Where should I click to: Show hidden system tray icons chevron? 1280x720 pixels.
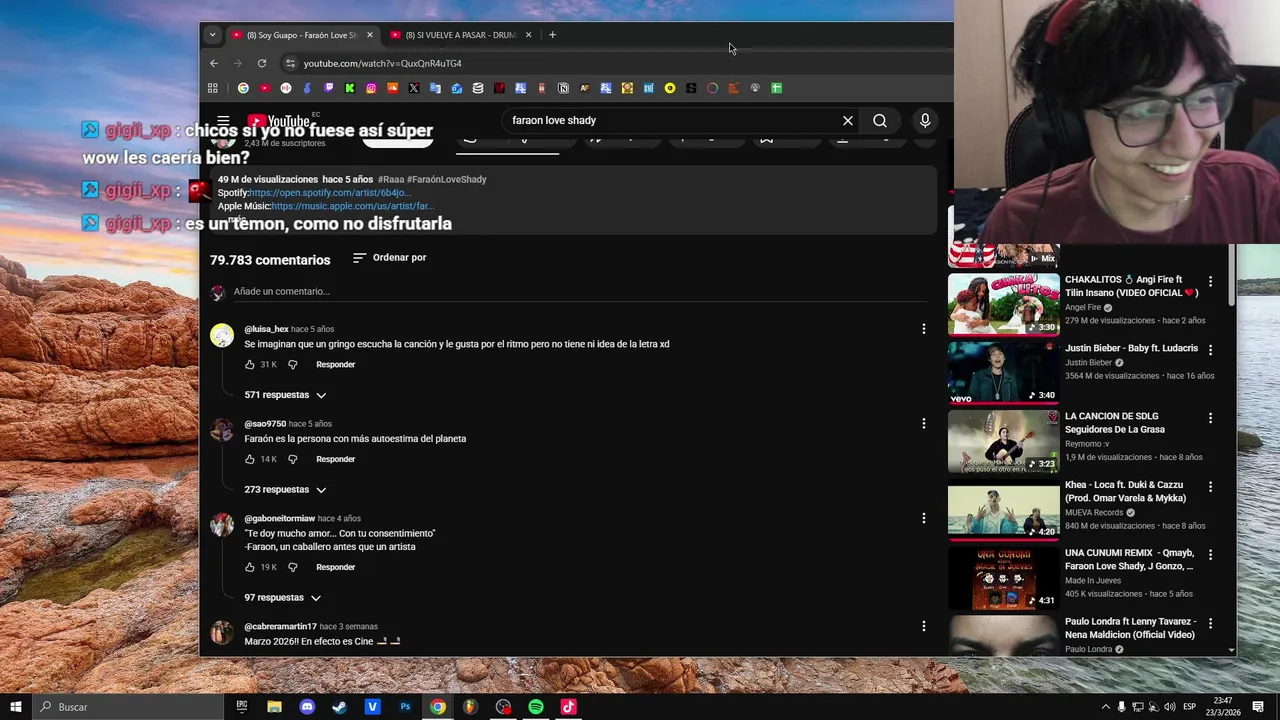(1105, 707)
